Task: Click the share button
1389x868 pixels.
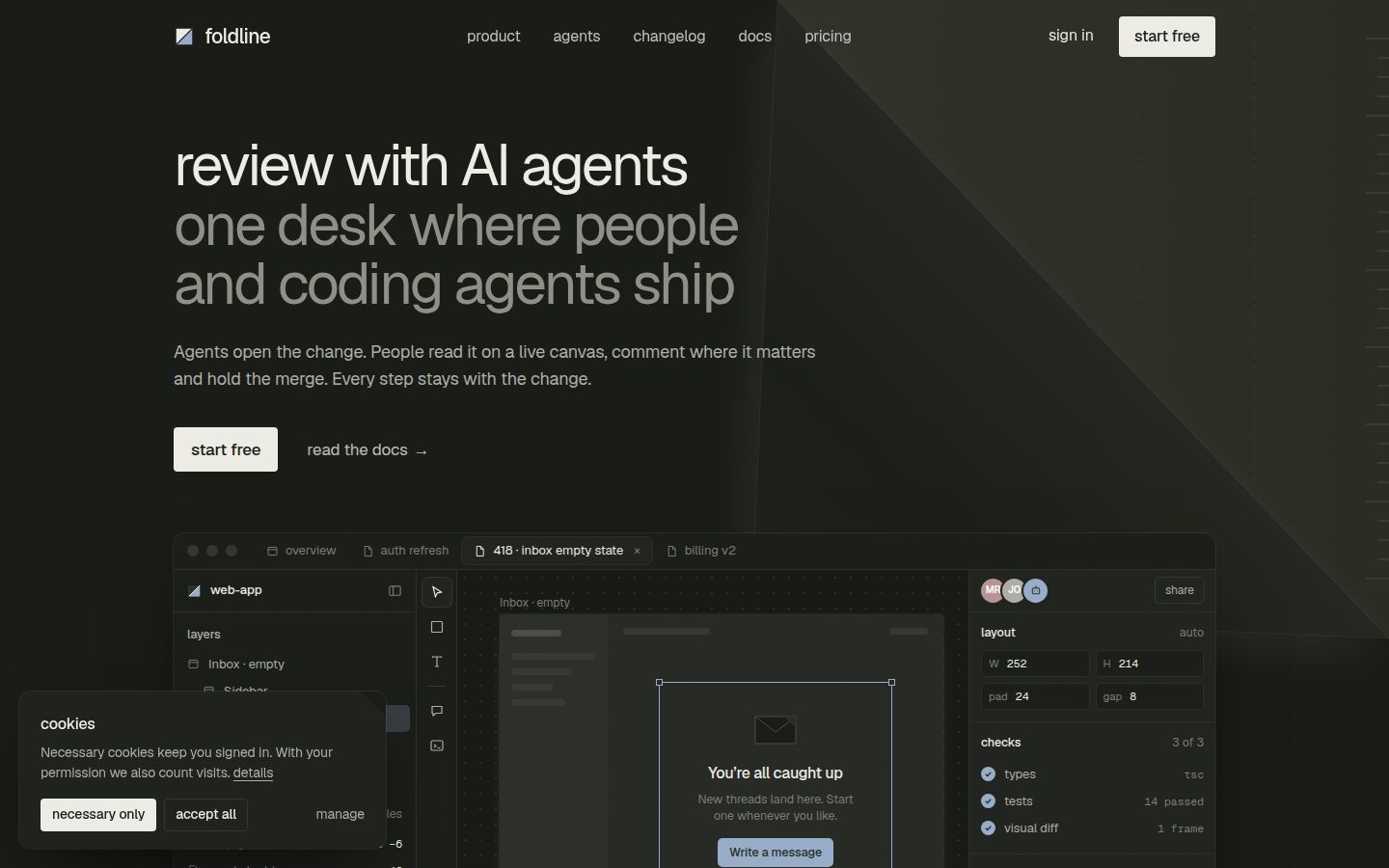Action: coord(1179,590)
